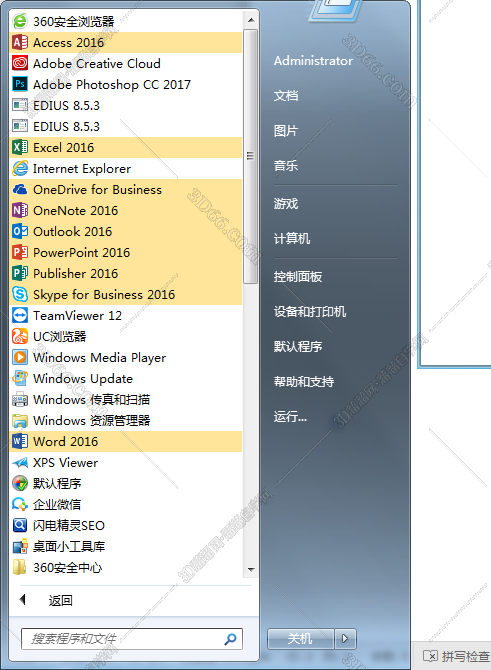Open 默认程序 in the right pane

[298, 346]
